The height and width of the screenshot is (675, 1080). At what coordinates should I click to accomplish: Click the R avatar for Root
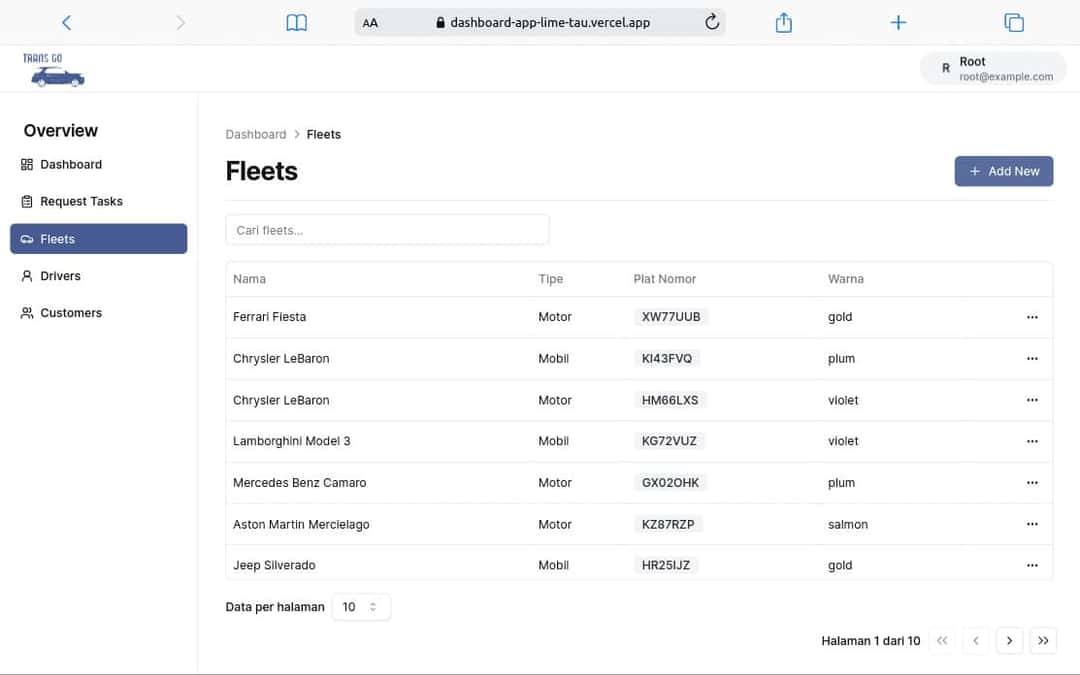(x=946, y=68)
